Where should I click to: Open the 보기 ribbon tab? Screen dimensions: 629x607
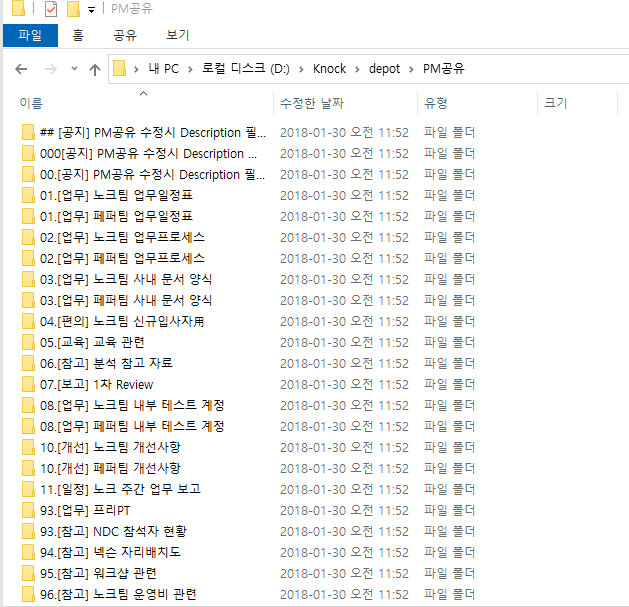(x=177, y=35)
